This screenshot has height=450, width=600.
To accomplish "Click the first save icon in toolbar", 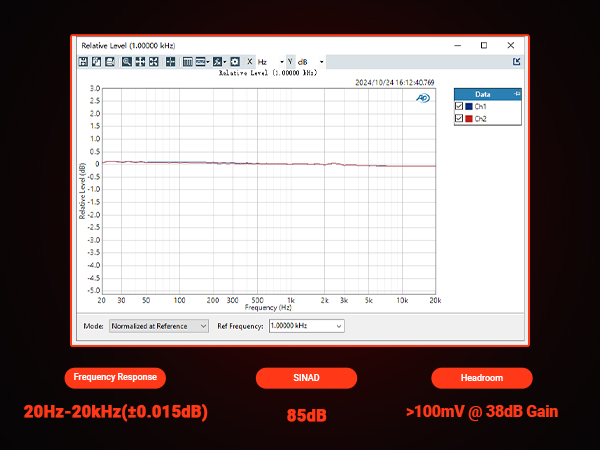I will (x=84, y=62).
